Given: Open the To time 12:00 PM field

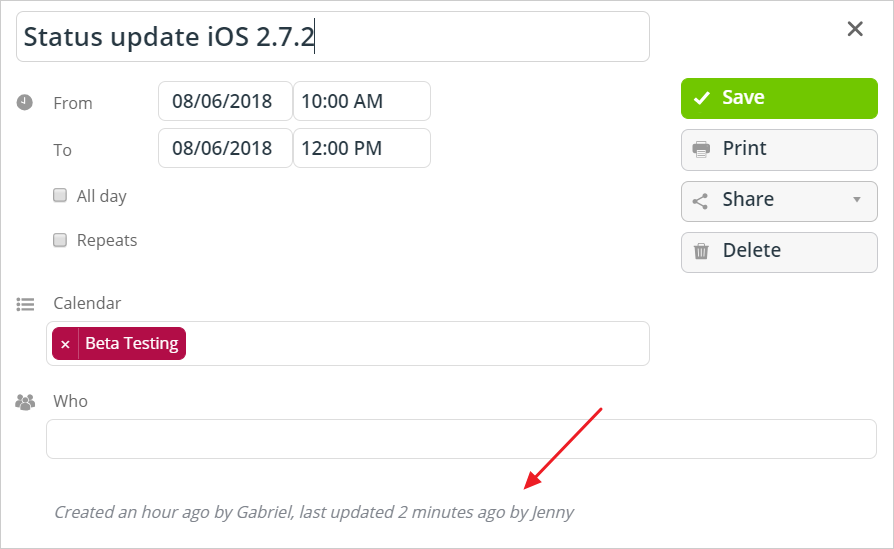Looking at the screenshot, I should click(x=361, y=148).
